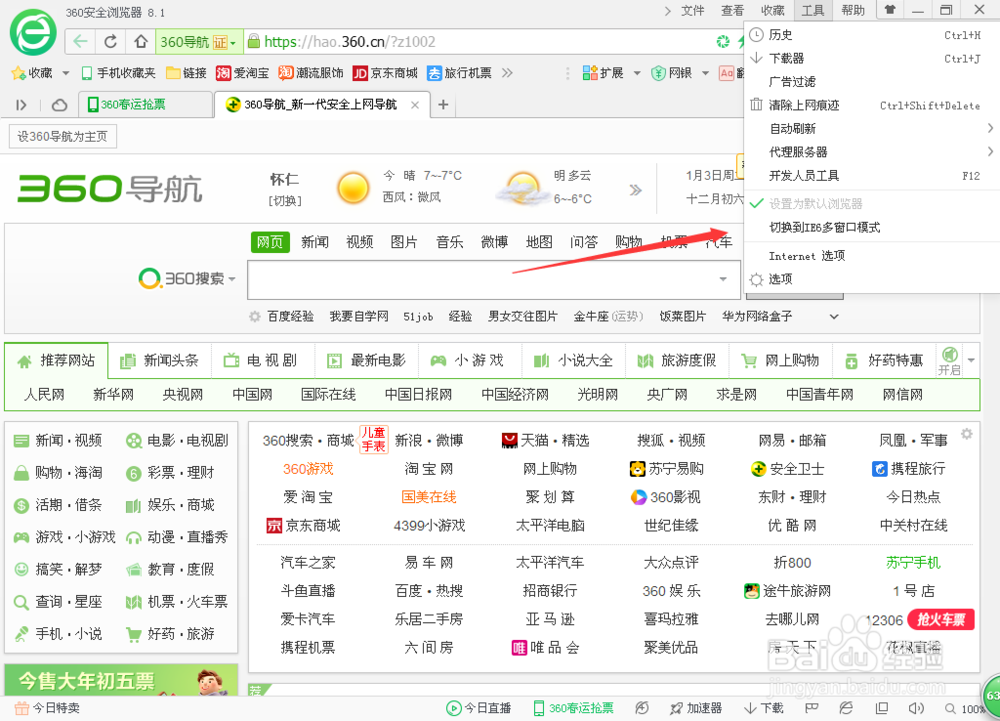Image resolution: width=1000 pixels, height=721 pixels.
Task: Click the browser back arrow button
Action: tap(80, 42)
